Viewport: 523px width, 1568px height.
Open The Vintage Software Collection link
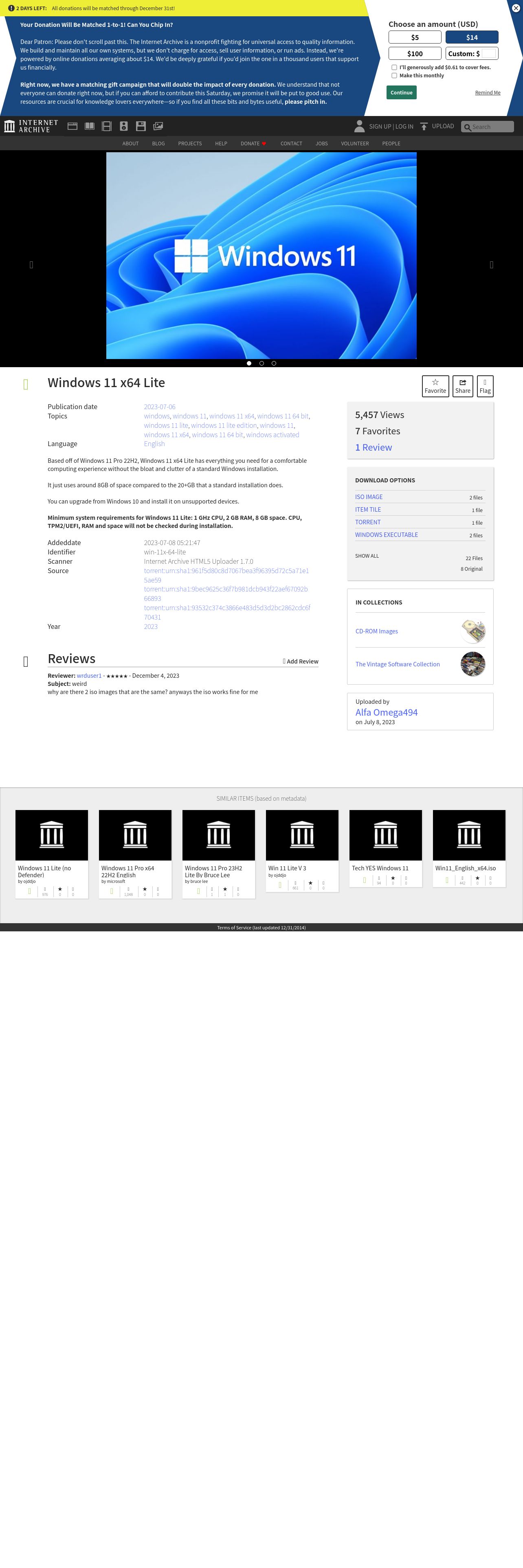(x=398, y=664)
